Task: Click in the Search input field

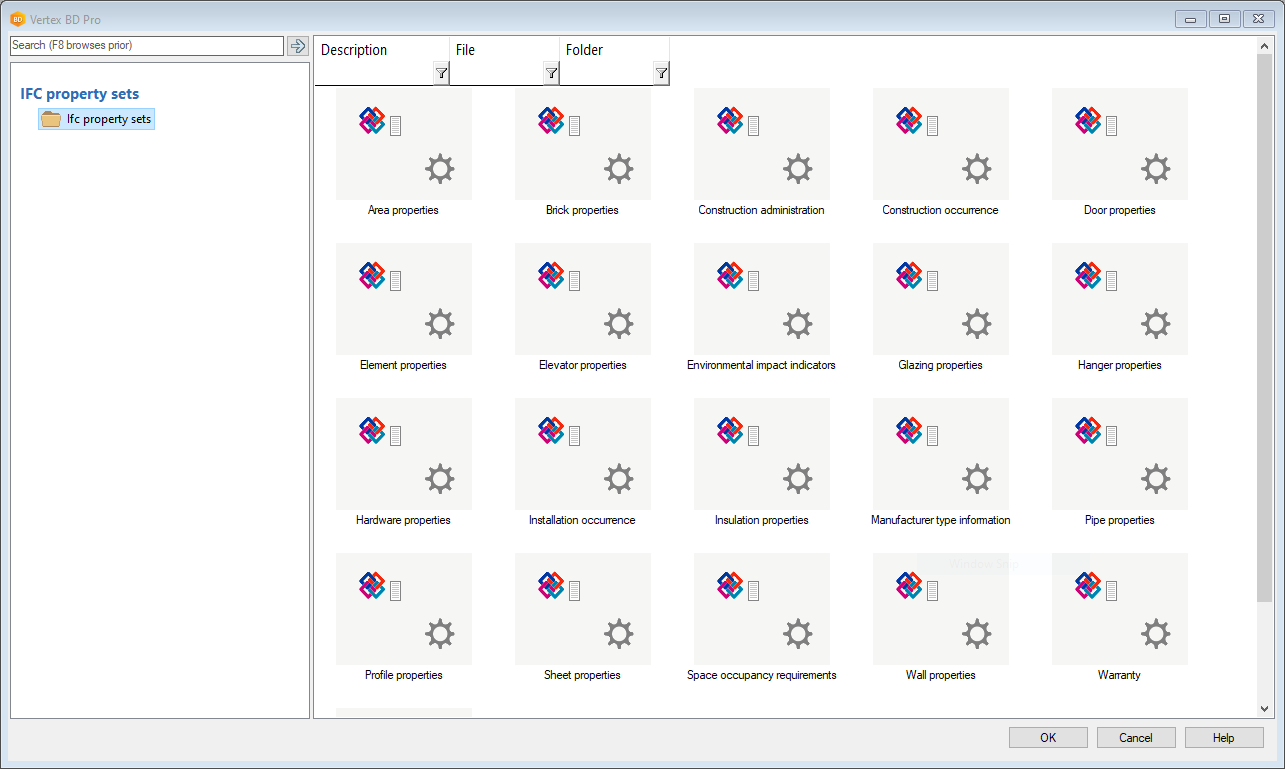Action: click(x=146, y=46)
